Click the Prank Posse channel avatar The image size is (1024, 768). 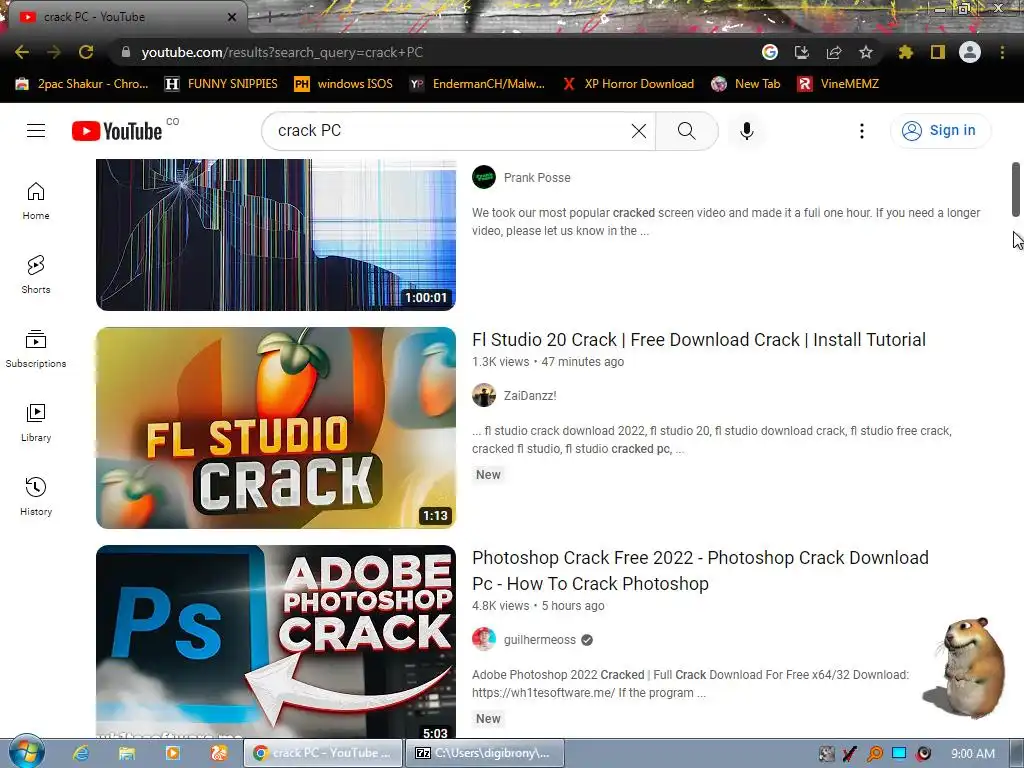click(484, 177)
